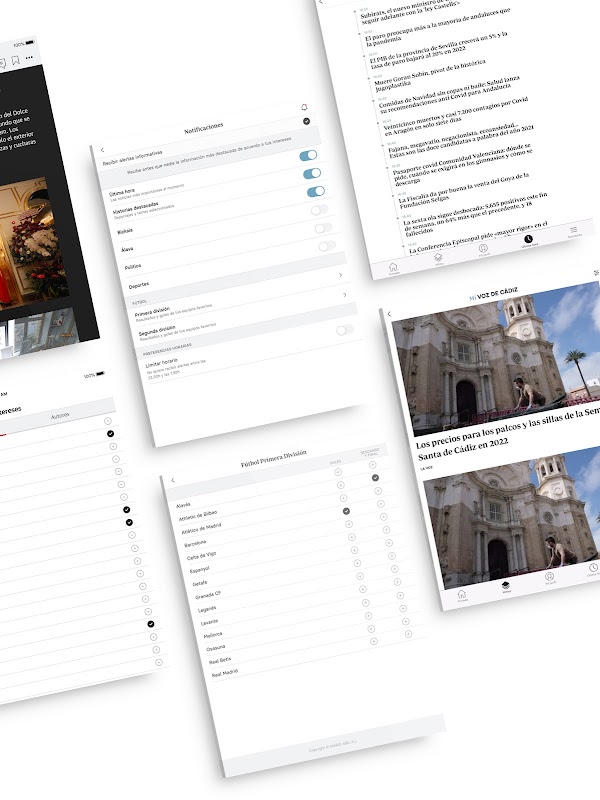Image resolution: width=600 pixels, height=800 pixels.
Task: Tap the Notificaciones title text
Action: pyautogui.click(x=204, y=129)
